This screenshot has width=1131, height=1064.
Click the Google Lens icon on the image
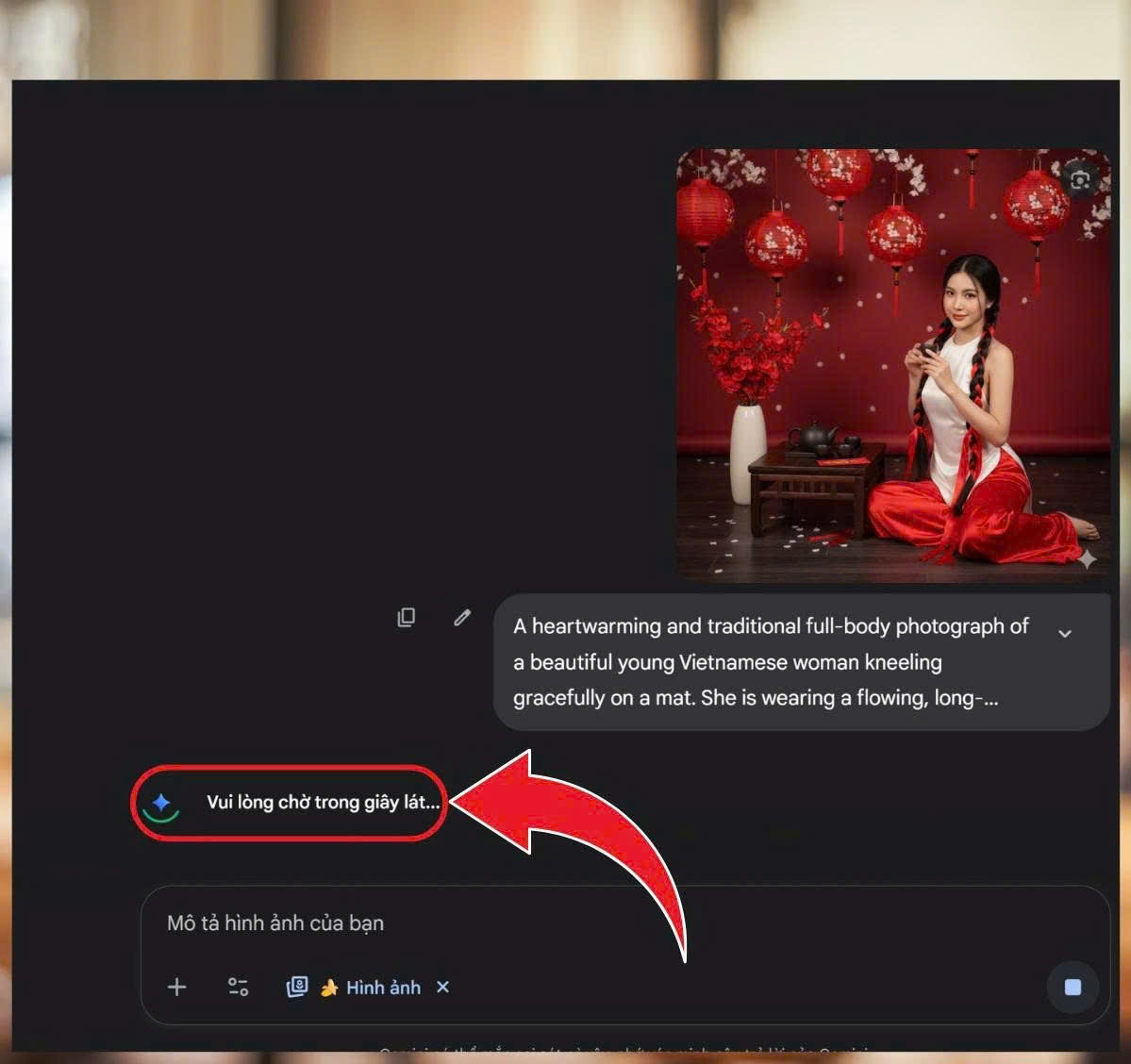[1080, 179]
